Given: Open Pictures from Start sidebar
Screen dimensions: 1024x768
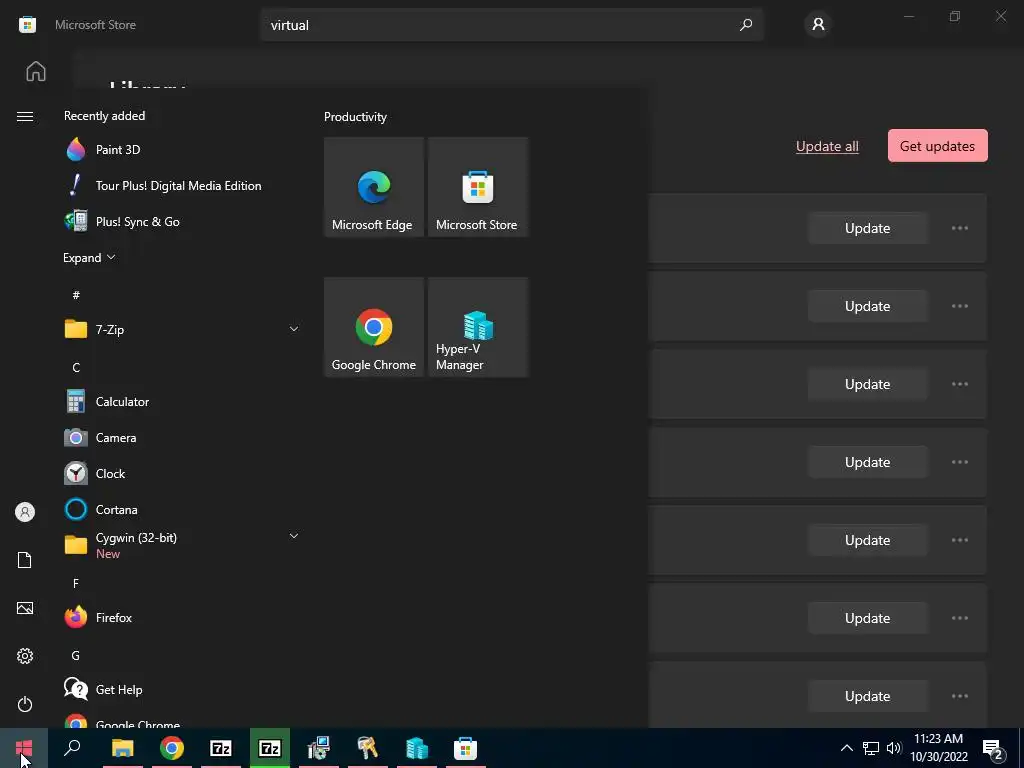Looking at the screenshot, I should 25,608.
